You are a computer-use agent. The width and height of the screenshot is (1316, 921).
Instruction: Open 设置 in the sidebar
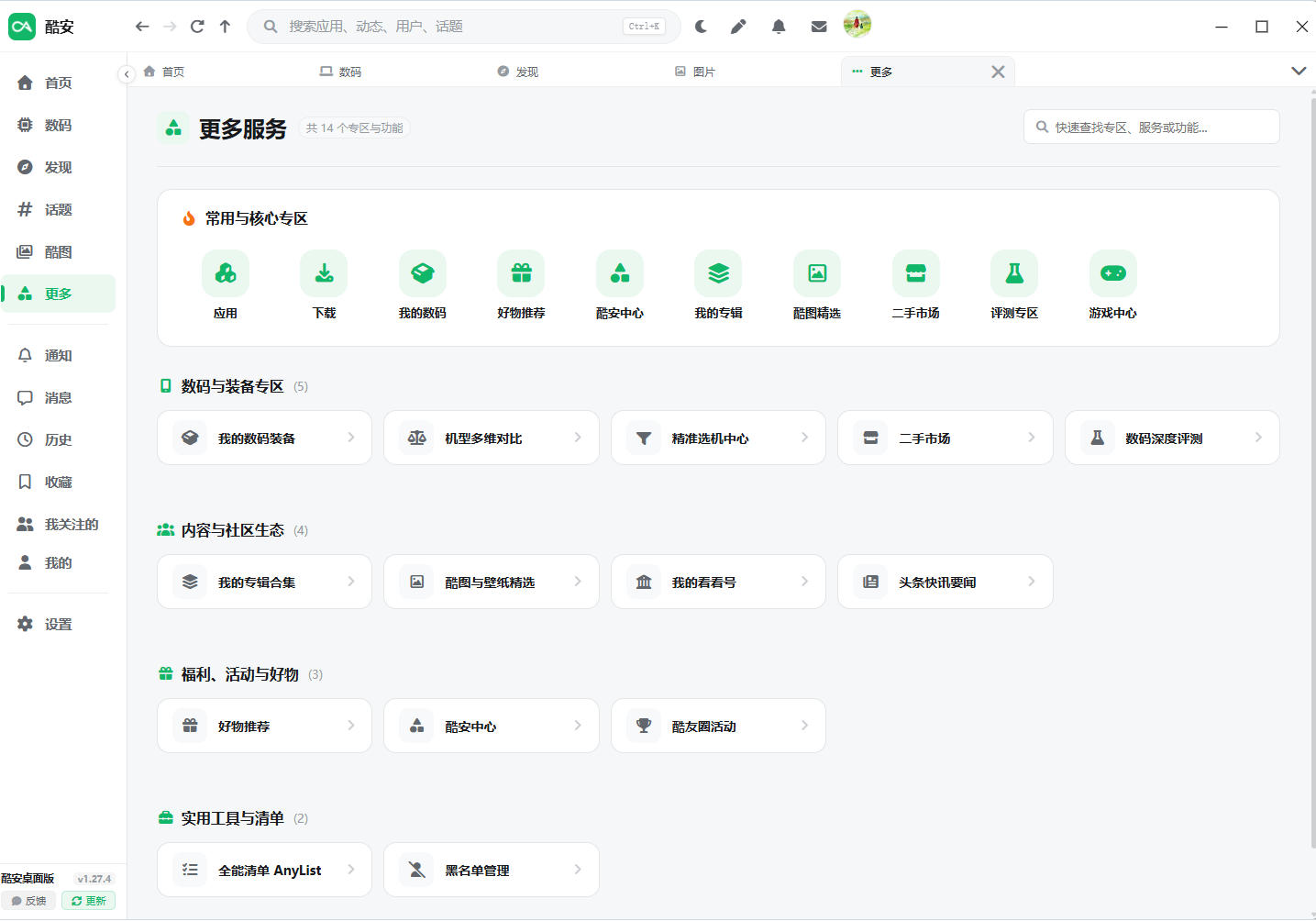click(58, 624)
